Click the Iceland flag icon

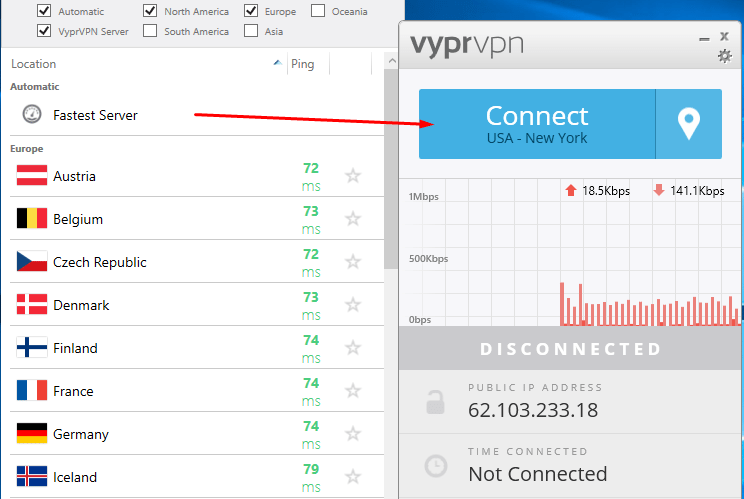(32, 476)
